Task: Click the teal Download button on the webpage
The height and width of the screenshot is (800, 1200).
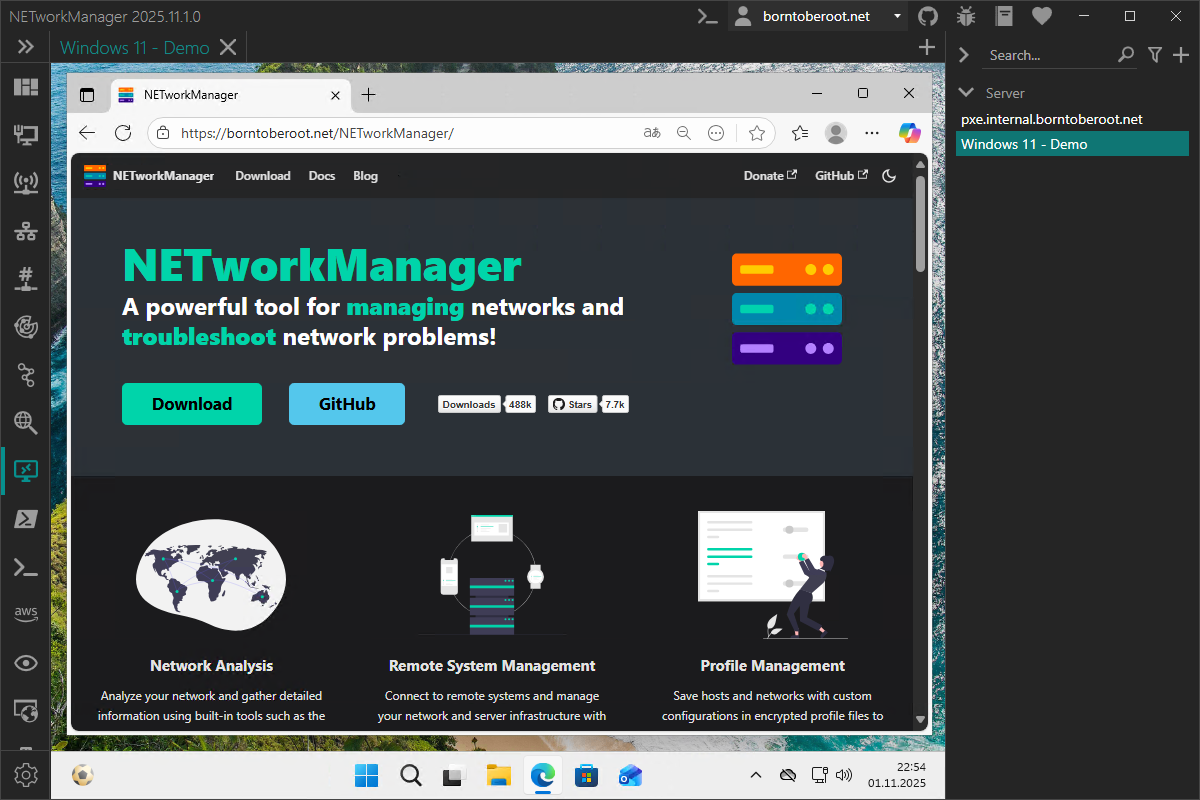Action: click(x=191, y=403)
